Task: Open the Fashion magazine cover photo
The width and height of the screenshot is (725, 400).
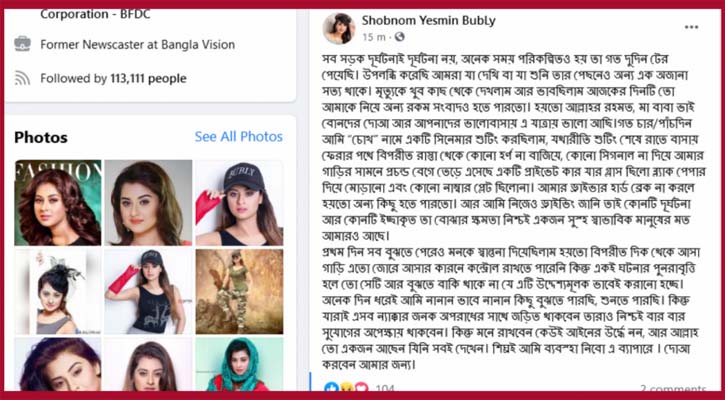Action: pos(58,203)
